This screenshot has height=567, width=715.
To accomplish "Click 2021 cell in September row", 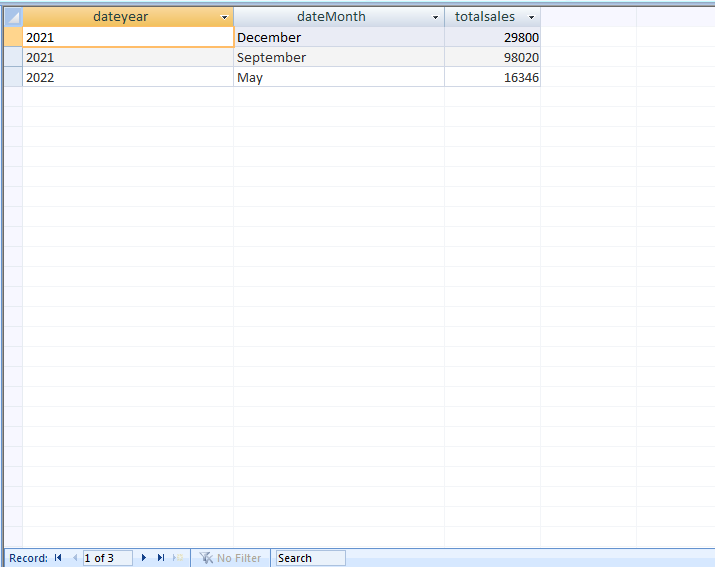I will tap(128, 57).
